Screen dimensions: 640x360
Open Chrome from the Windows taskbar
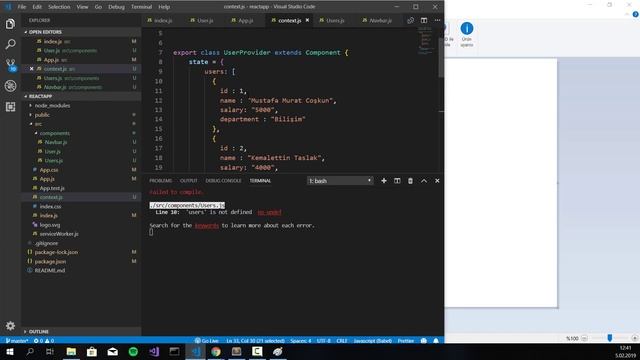pyautogui.click(x=216, y=351)
